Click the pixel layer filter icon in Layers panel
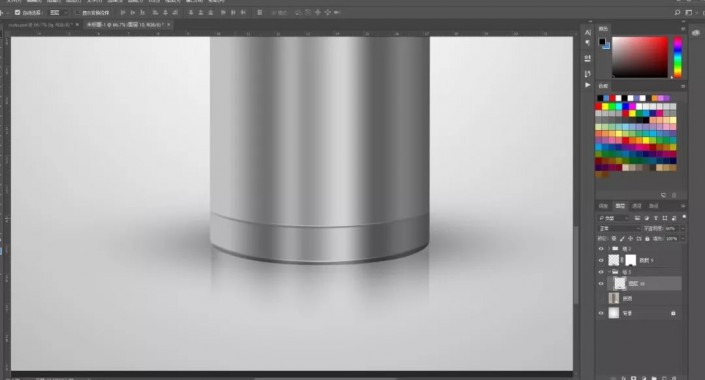Image resolution: width=705 pixels, height=380 pixels. (638, 218)
